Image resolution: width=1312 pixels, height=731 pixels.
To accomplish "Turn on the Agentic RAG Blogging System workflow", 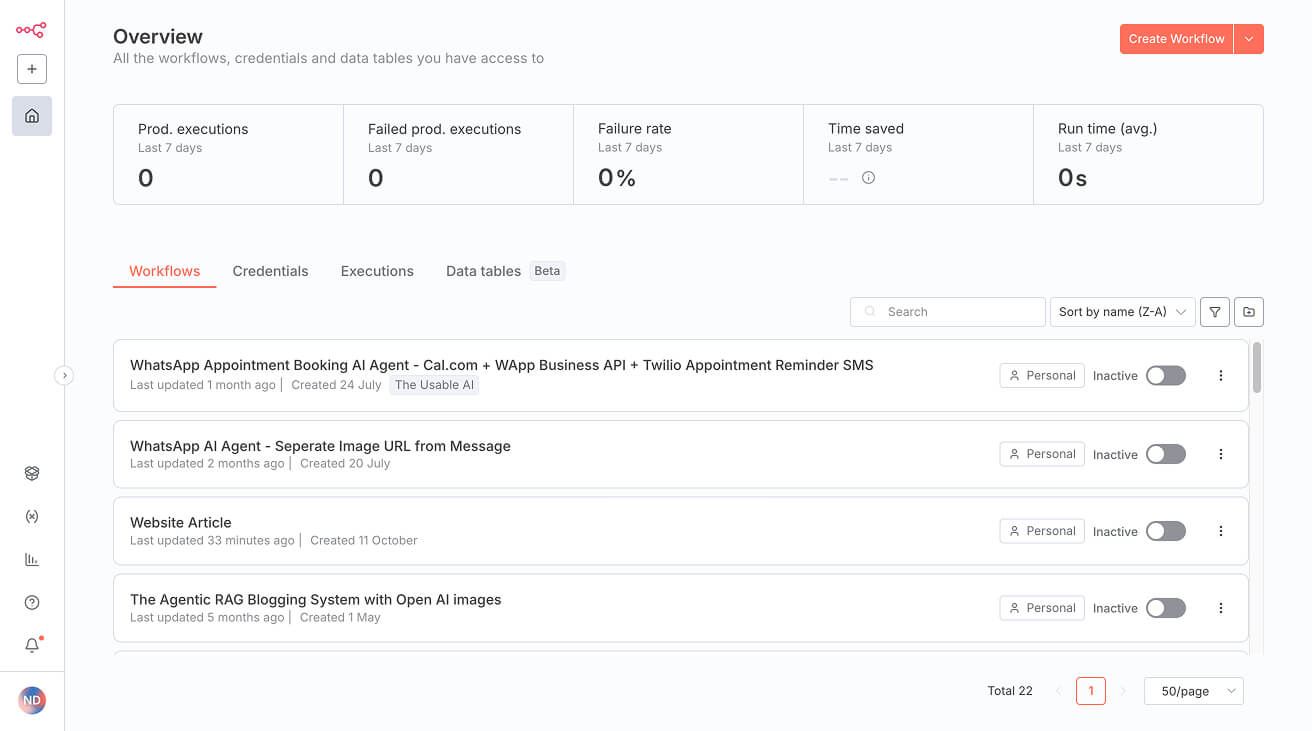I will tap(1165, 607).
